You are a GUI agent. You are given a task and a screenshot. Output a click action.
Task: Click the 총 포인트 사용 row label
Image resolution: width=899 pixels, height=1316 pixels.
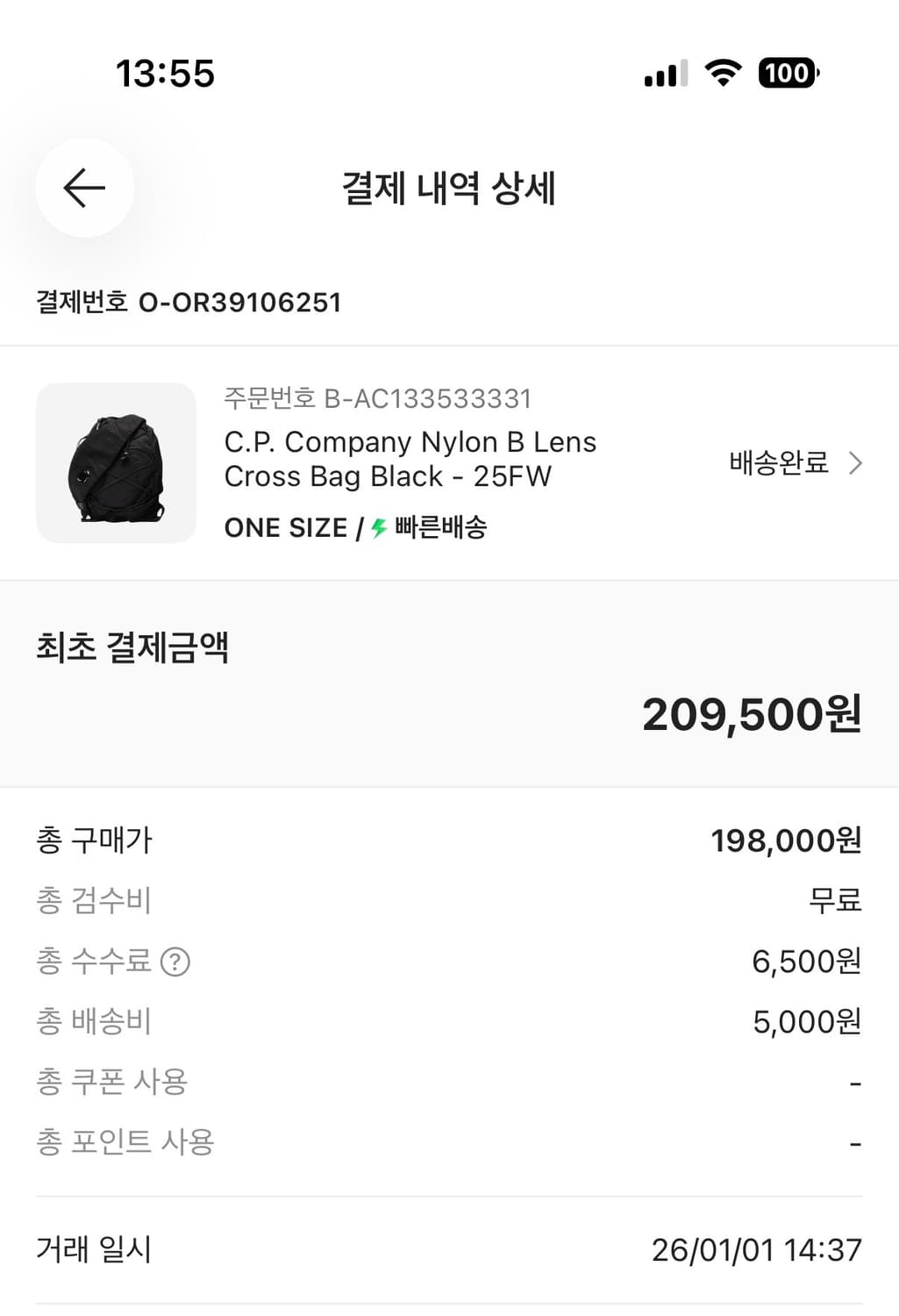pos(125,1142)
